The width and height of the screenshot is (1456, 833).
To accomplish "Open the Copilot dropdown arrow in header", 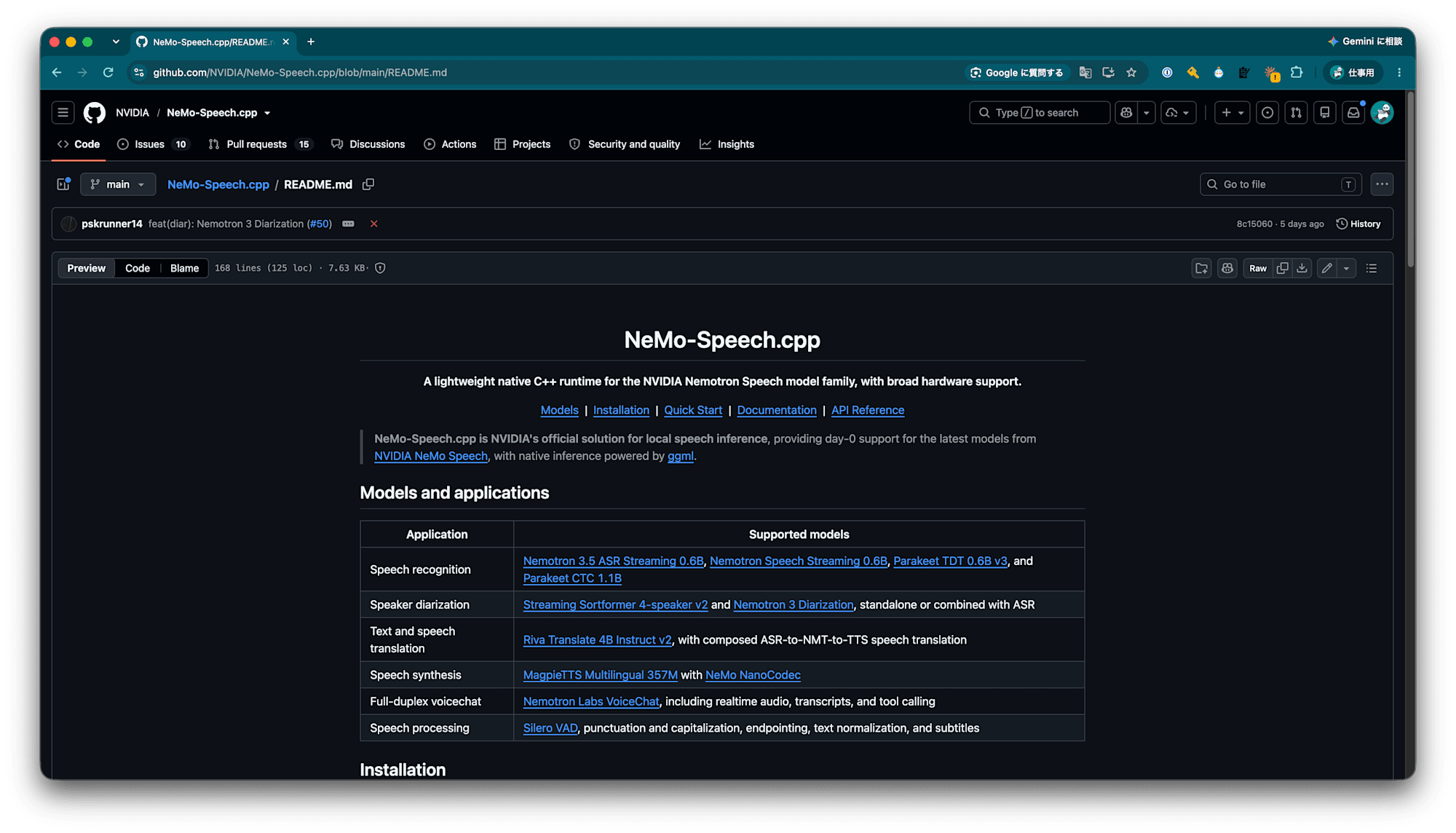I will [x=1146, y=113].
